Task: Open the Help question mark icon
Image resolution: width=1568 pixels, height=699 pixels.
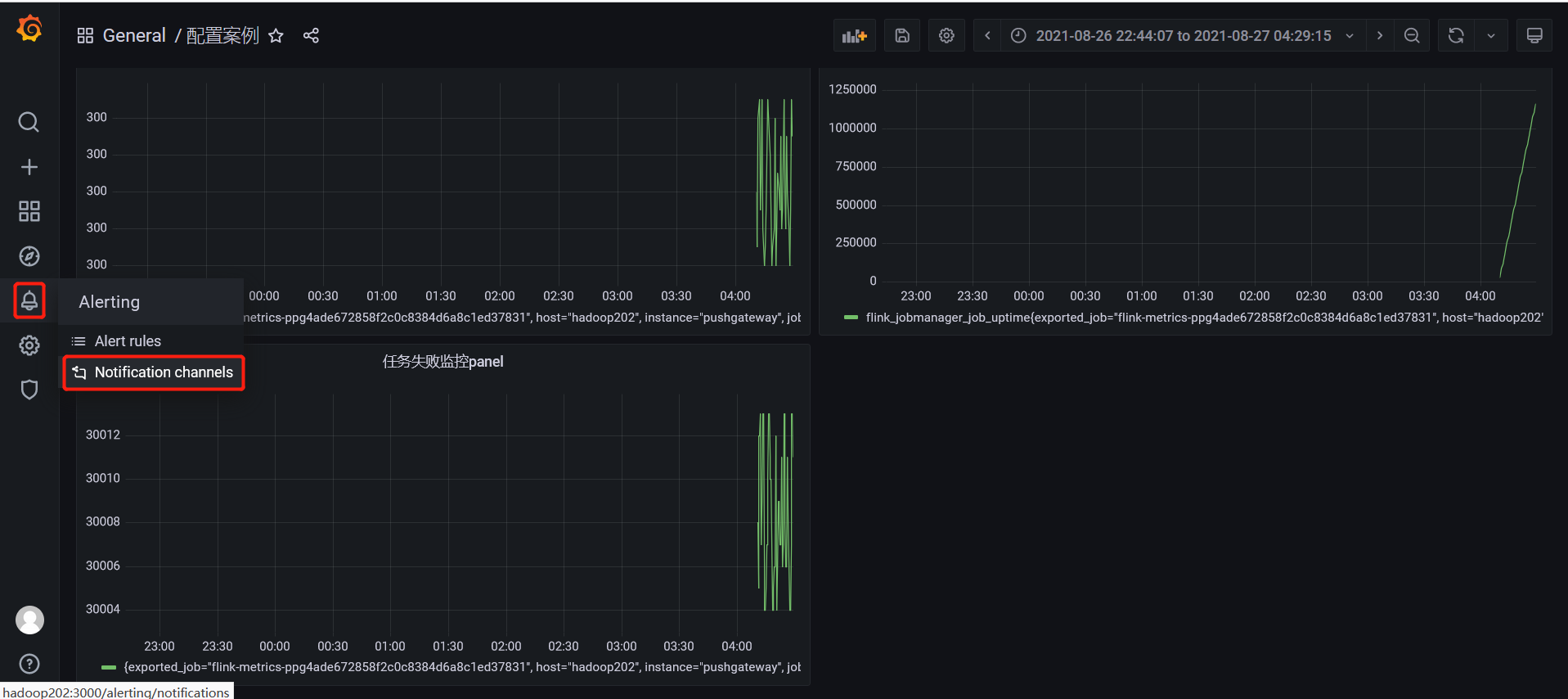Action: tap(29, 664)
